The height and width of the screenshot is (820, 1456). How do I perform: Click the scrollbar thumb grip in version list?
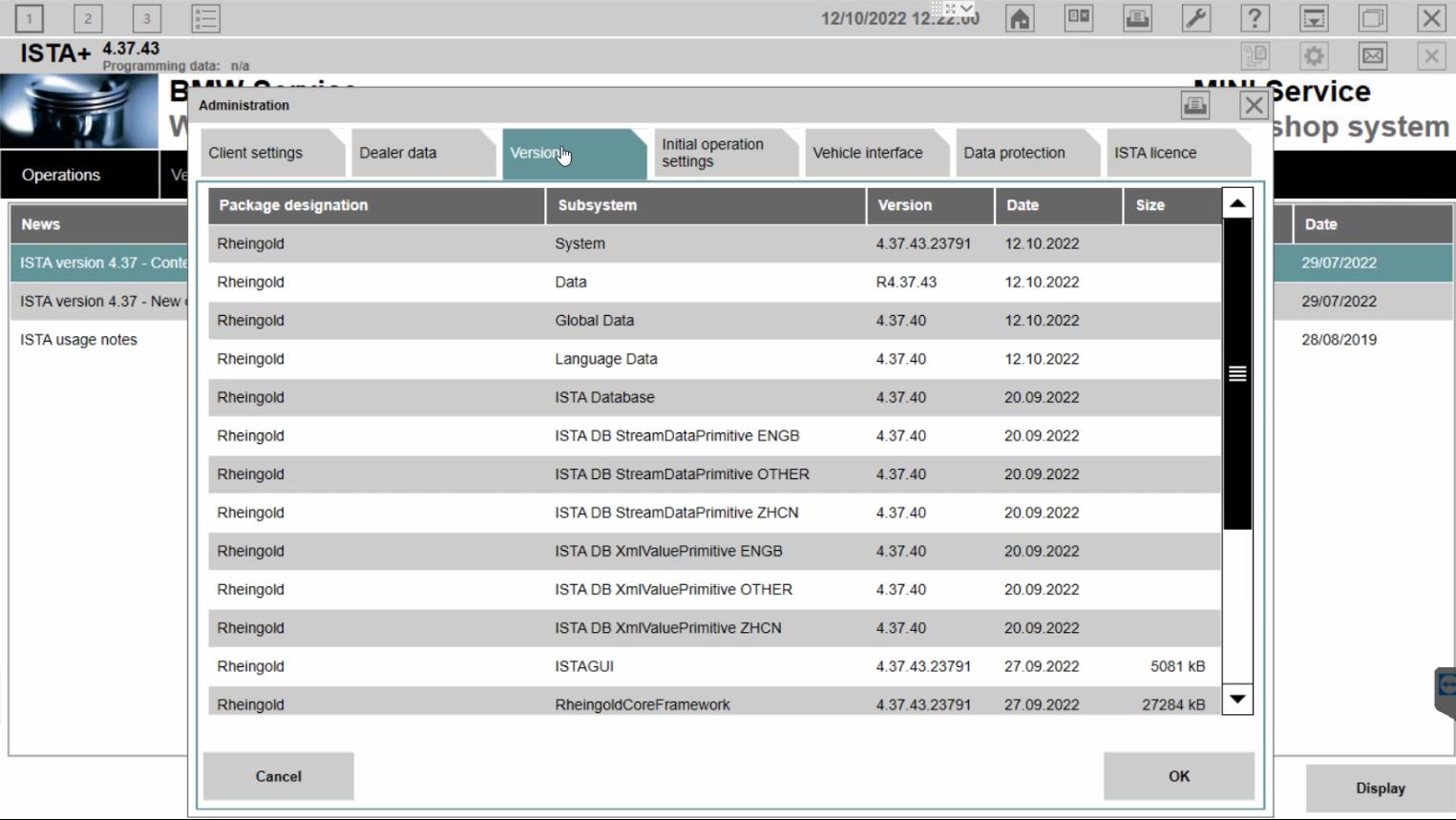coord(1237,373)
